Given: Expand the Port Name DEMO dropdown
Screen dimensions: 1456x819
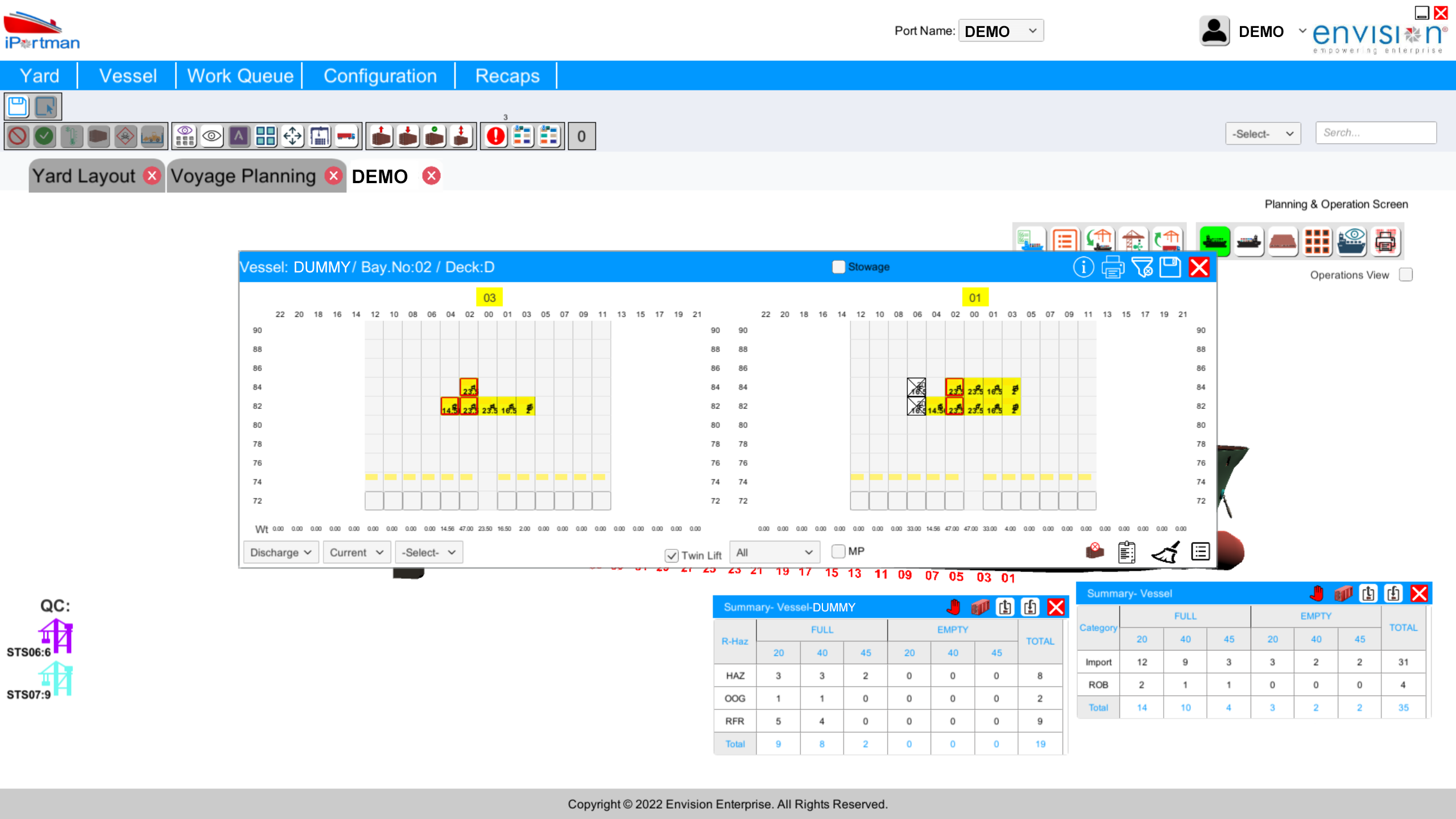Looking at the screenshot, I should [x=1000, y=31].
